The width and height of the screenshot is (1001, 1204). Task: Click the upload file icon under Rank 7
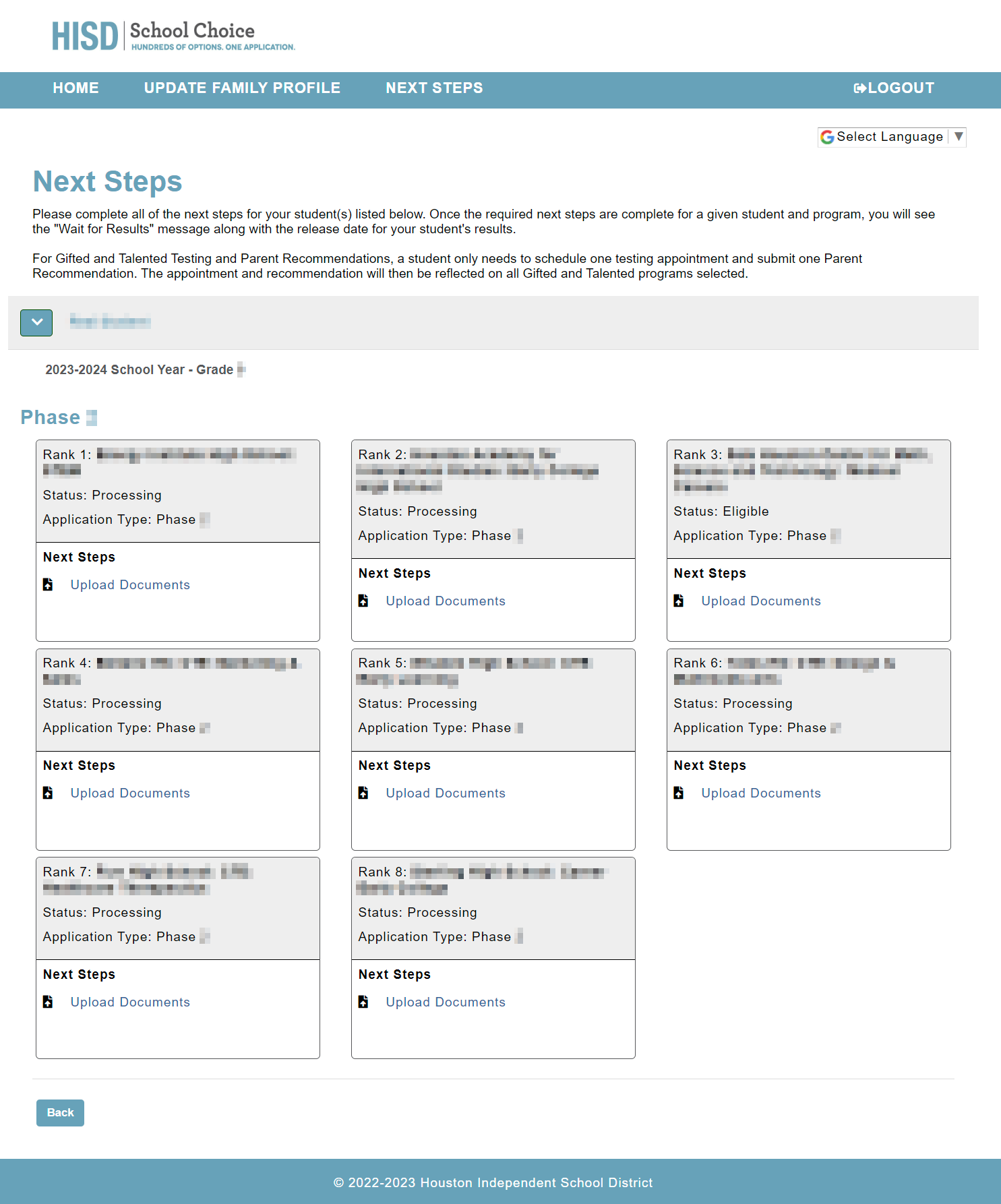[x=48, y=1002]
